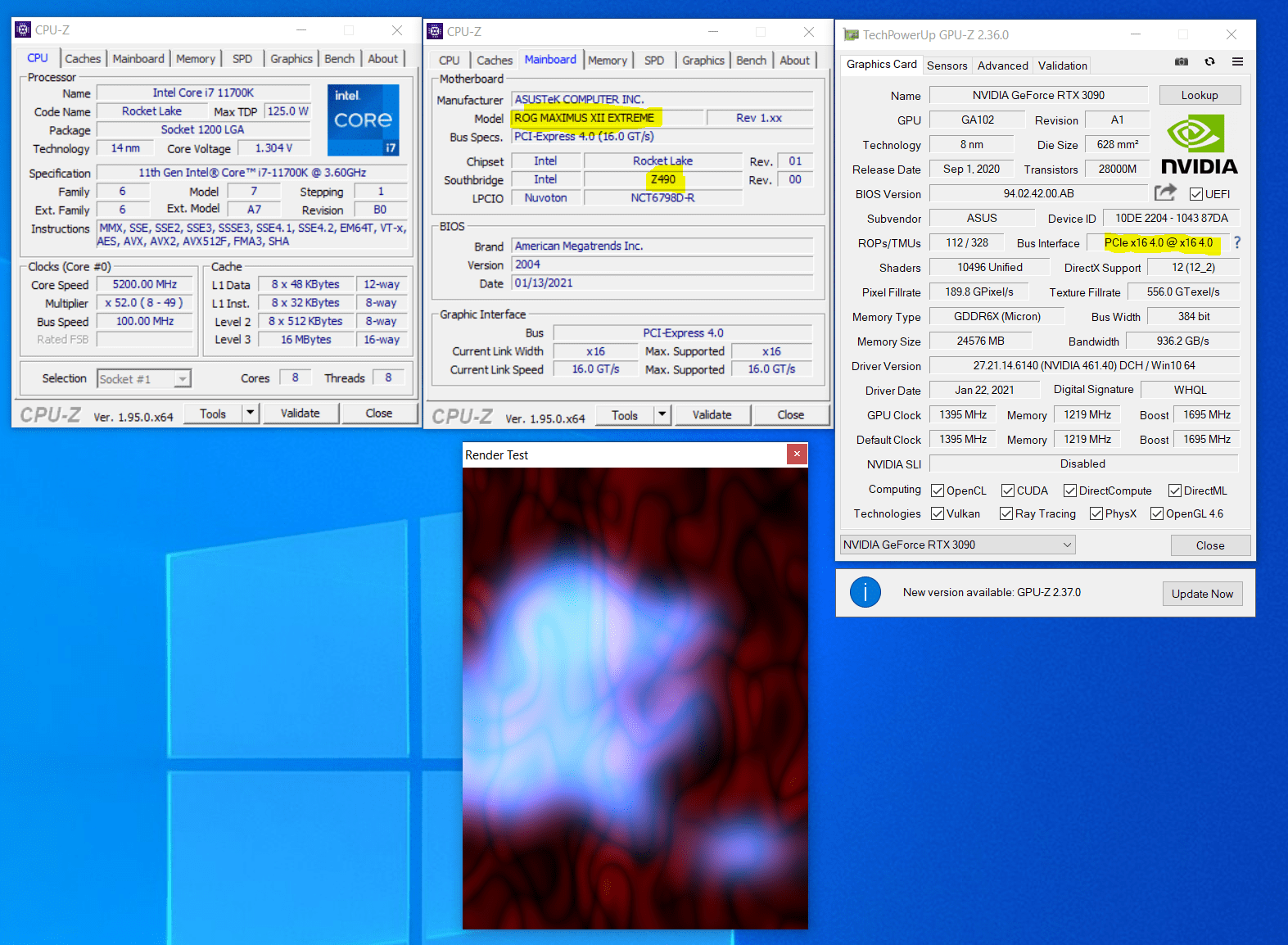Image resolution: width=1288 pixels, height=945 pixels.
Task: Switch to GPU-Z Sensors tab
Action: point(947,66)
